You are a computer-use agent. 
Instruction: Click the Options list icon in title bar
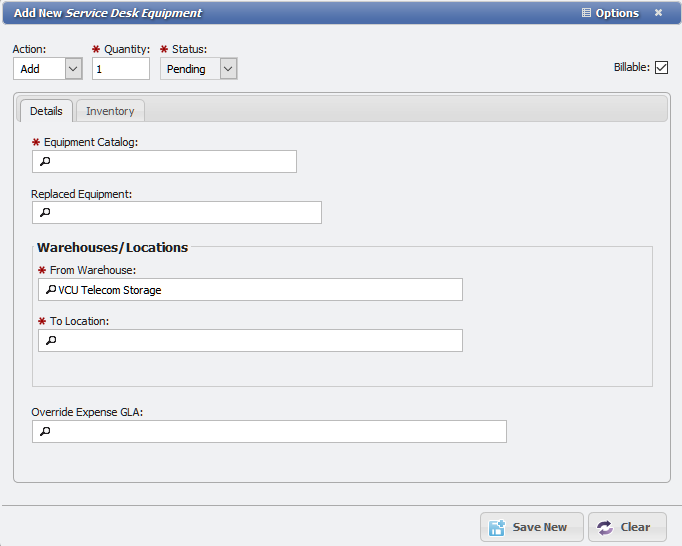click(586, 13)
